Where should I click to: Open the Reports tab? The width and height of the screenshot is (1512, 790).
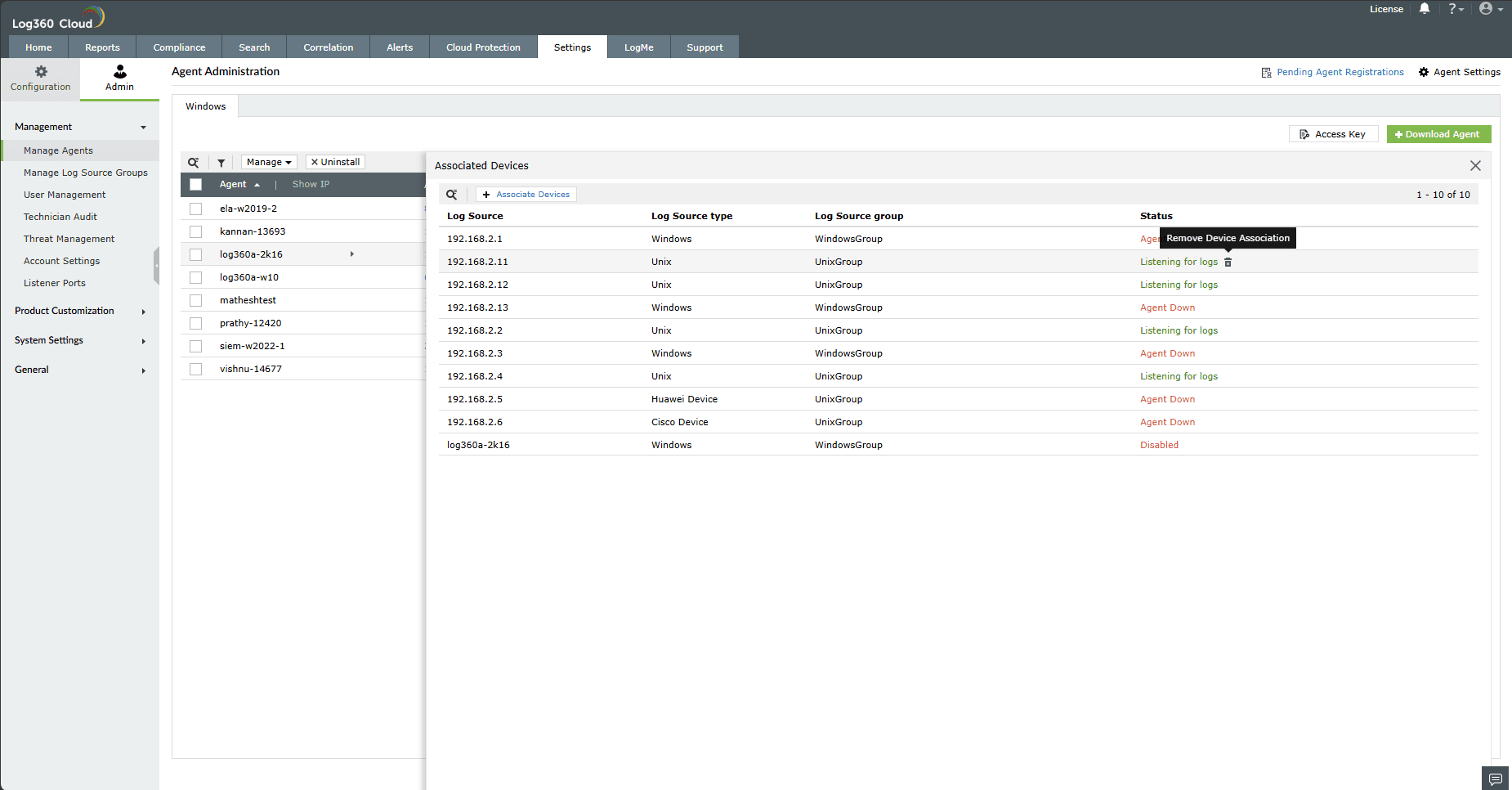102,47
